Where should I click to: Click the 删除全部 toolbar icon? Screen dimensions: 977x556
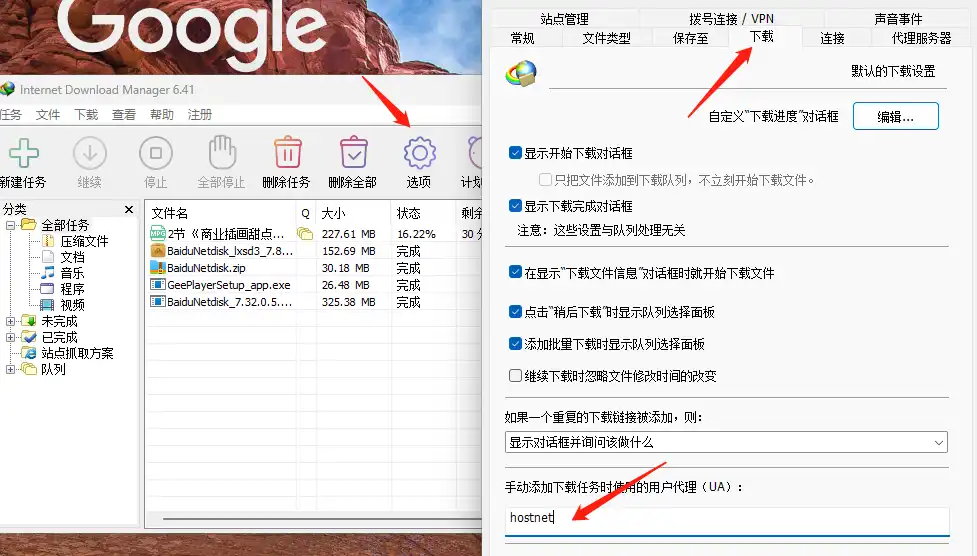(354, 152)
